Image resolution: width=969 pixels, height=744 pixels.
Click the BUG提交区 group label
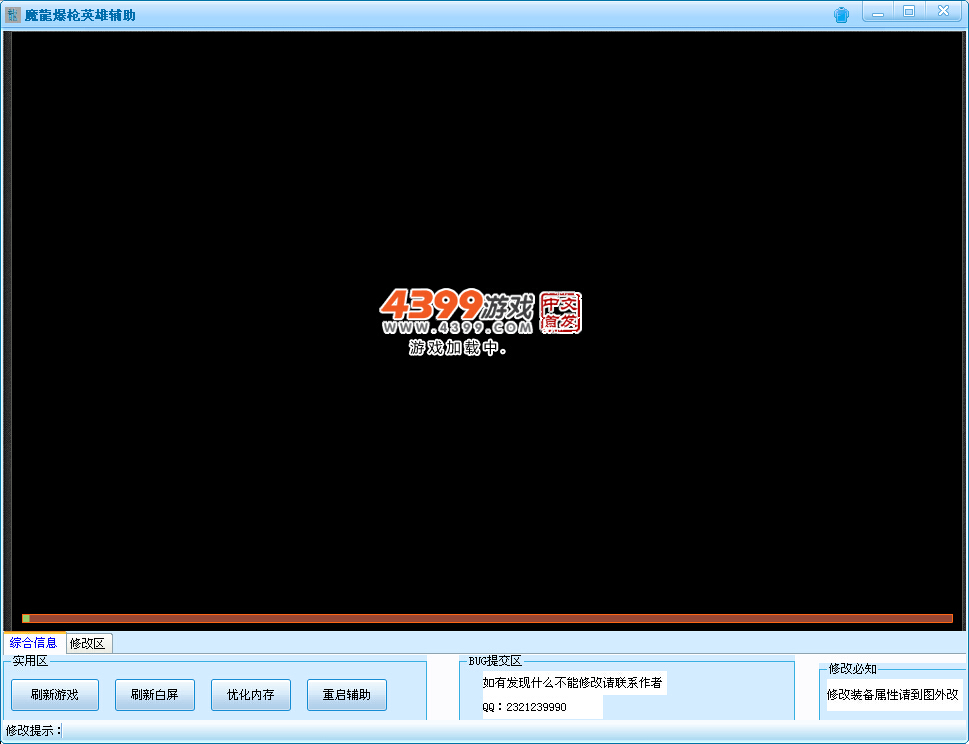click(495, 661)
